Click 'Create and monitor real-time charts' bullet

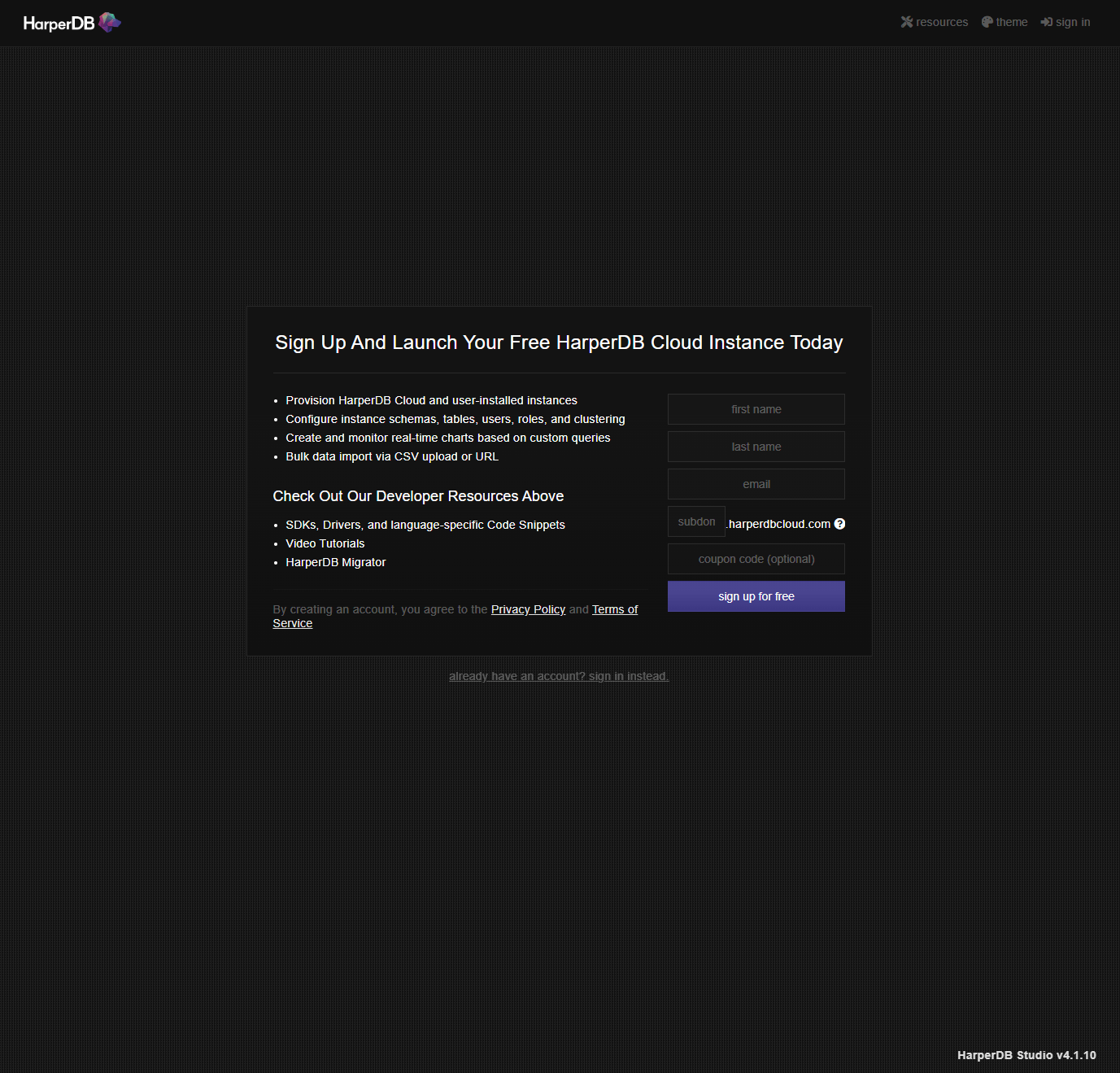click(x=448, y=438)
